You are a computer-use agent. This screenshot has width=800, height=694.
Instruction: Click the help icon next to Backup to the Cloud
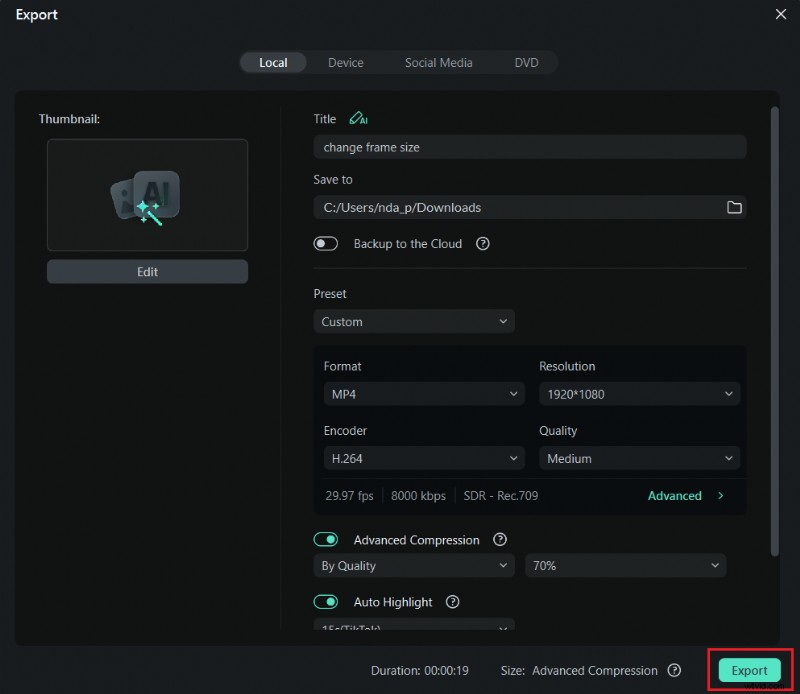tap(482, 243)
